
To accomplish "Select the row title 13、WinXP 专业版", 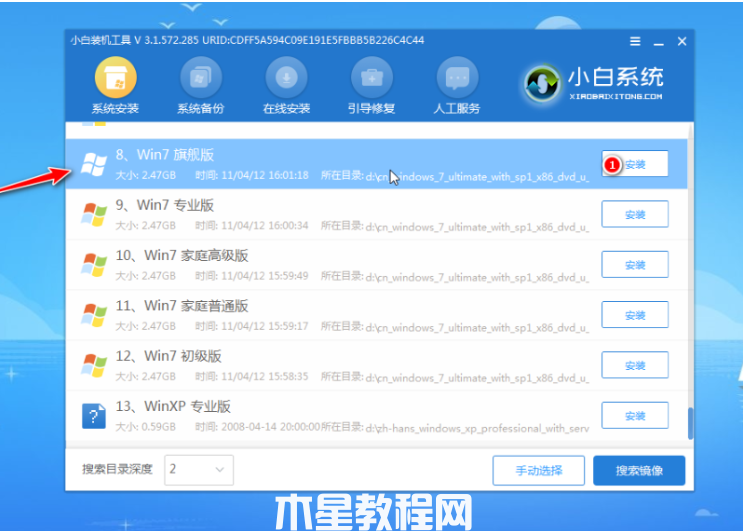I will [x=173, y=406].
